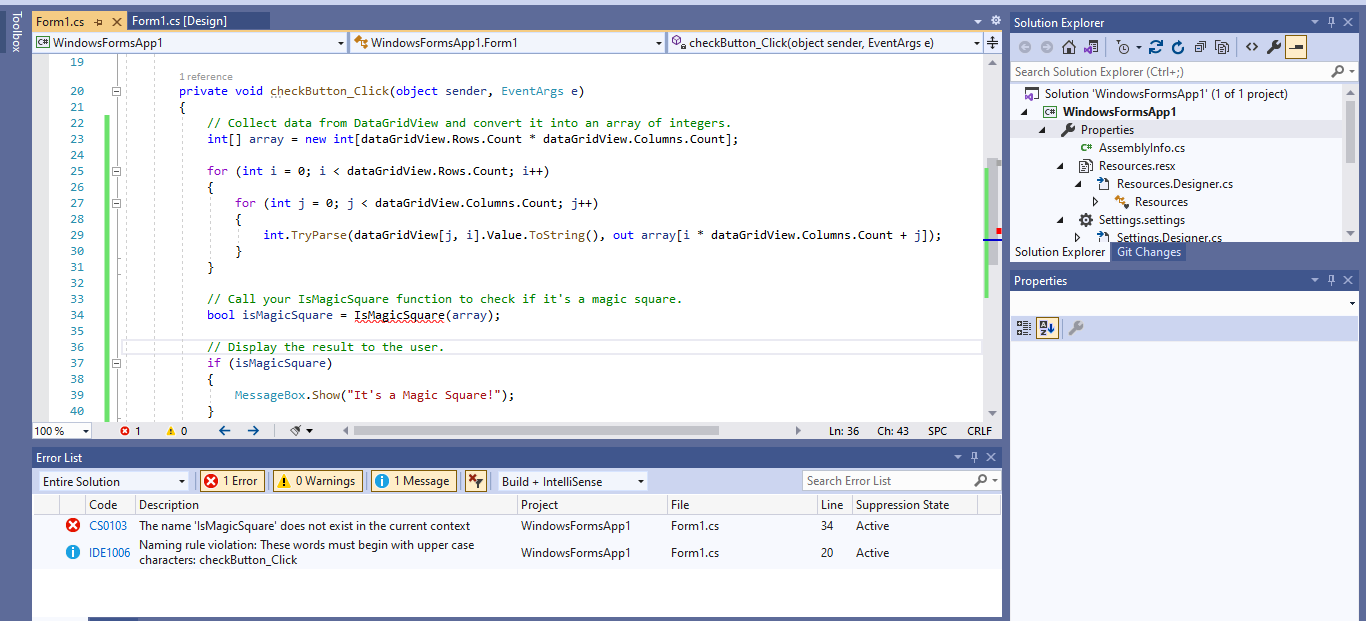Click Back arrow in Solution Explorer toolbar

1025,47
